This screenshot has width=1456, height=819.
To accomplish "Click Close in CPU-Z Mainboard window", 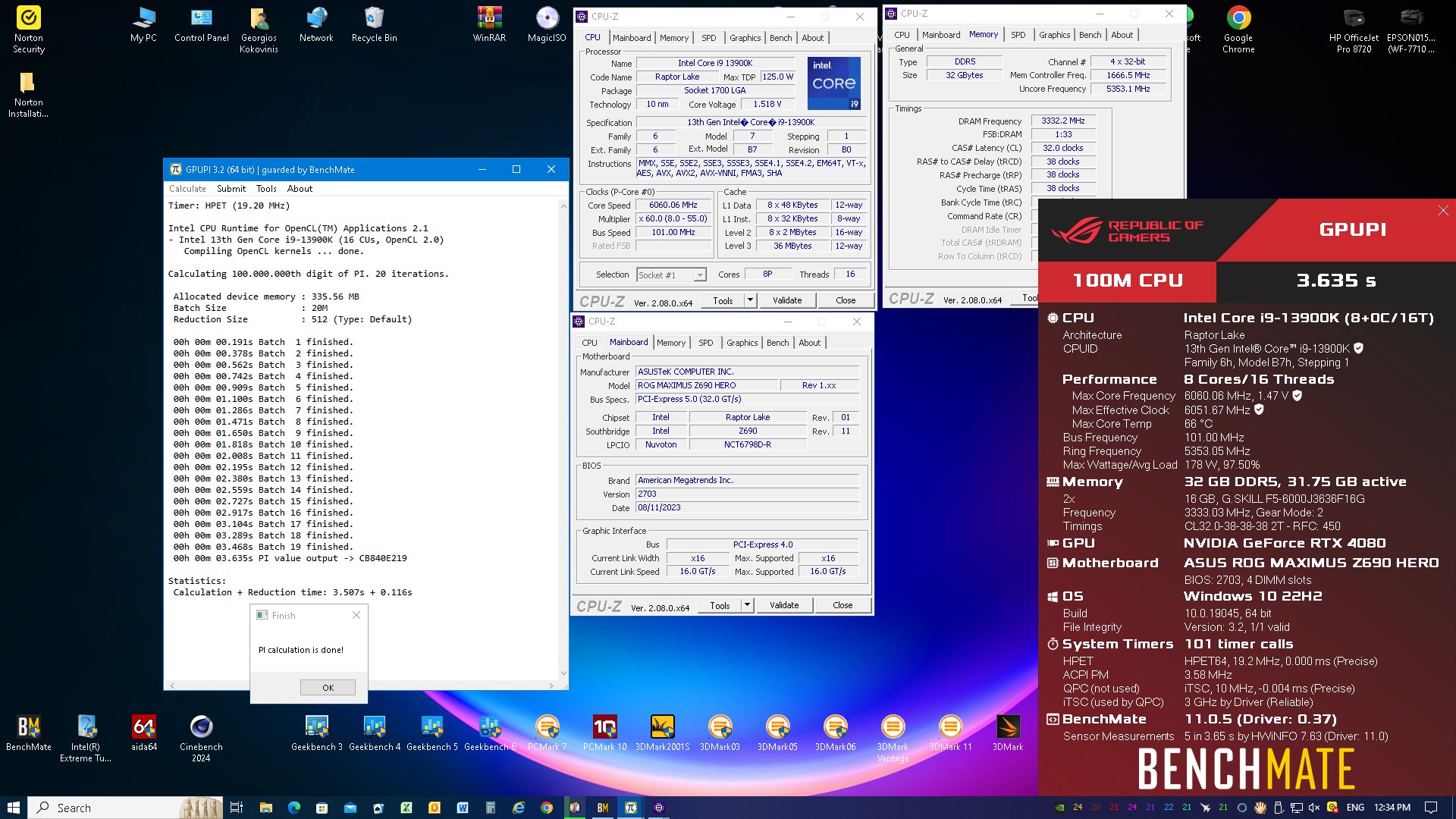I will pyautogui.click(x=843, y=605).
